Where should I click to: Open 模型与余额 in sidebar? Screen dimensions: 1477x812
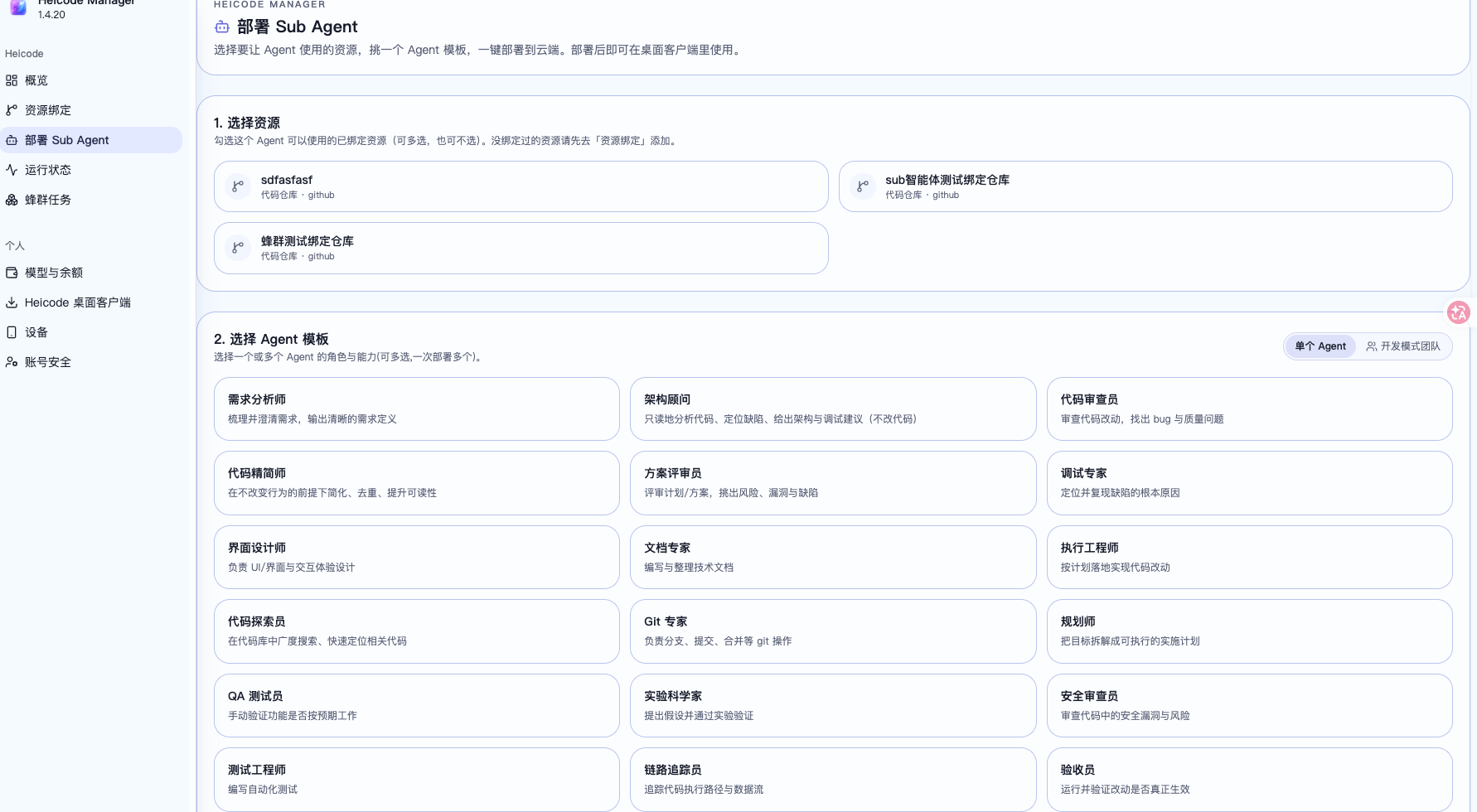91,273
